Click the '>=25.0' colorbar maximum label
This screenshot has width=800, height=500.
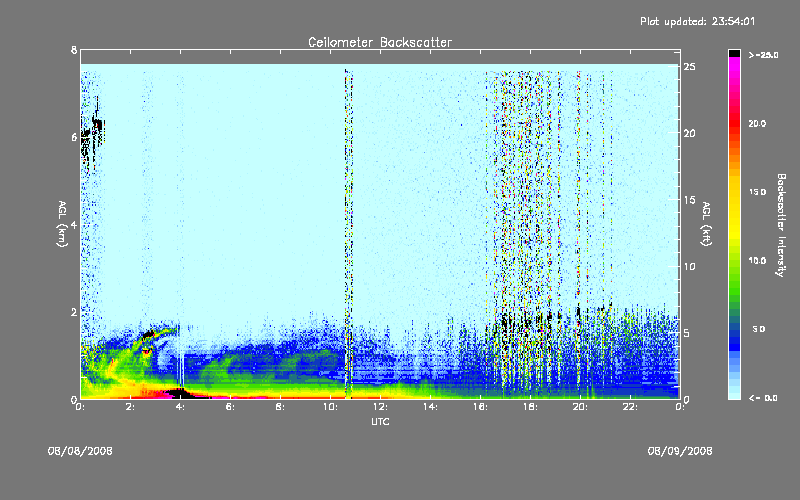763,55
